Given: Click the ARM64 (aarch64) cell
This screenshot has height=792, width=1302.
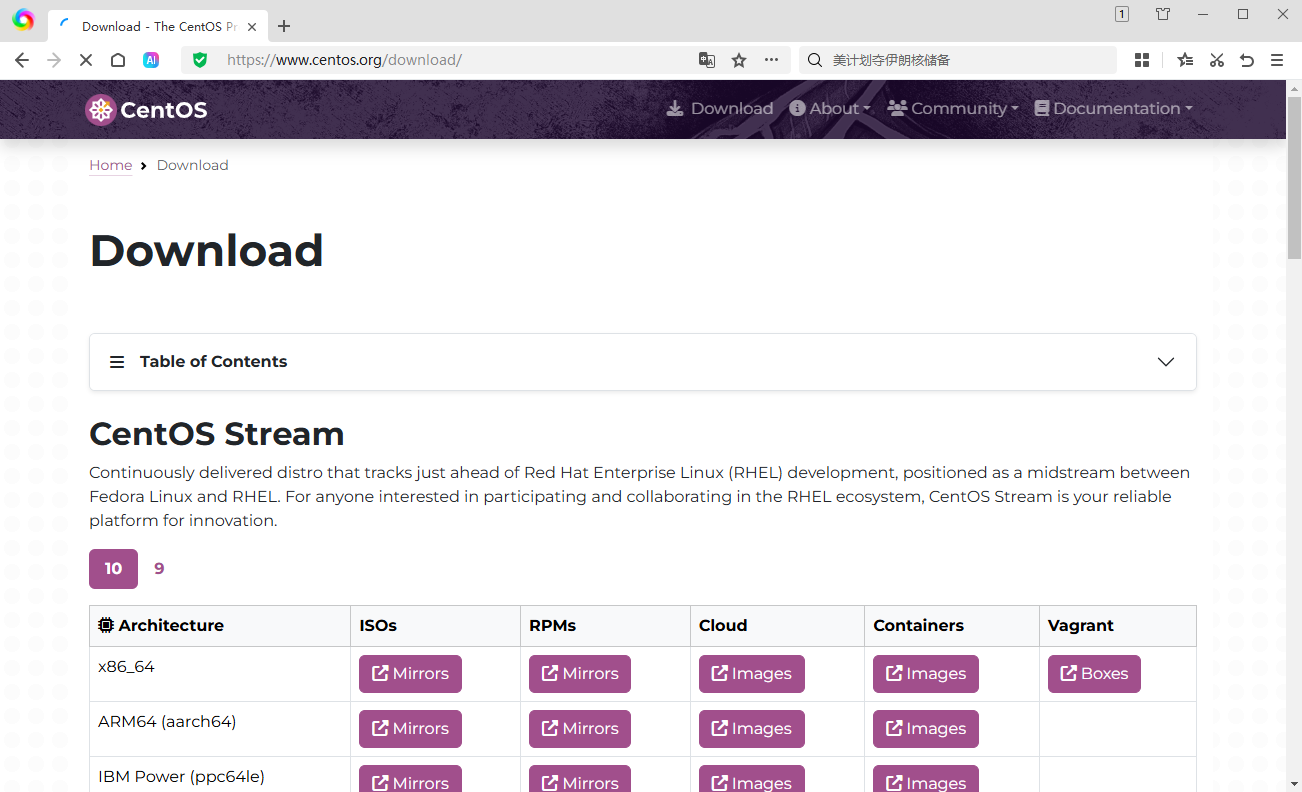Looking at the screenshot, I should tap(220, 729).
